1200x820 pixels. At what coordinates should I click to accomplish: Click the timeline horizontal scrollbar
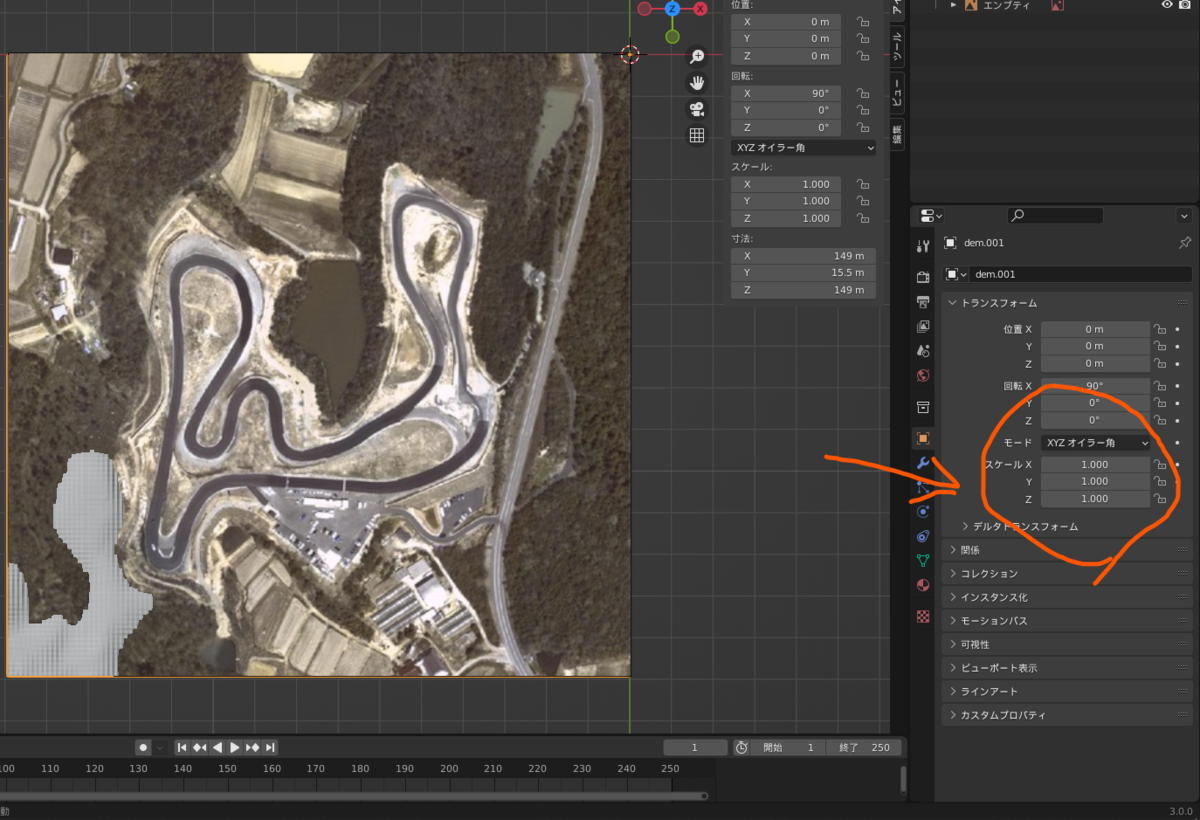353,796
